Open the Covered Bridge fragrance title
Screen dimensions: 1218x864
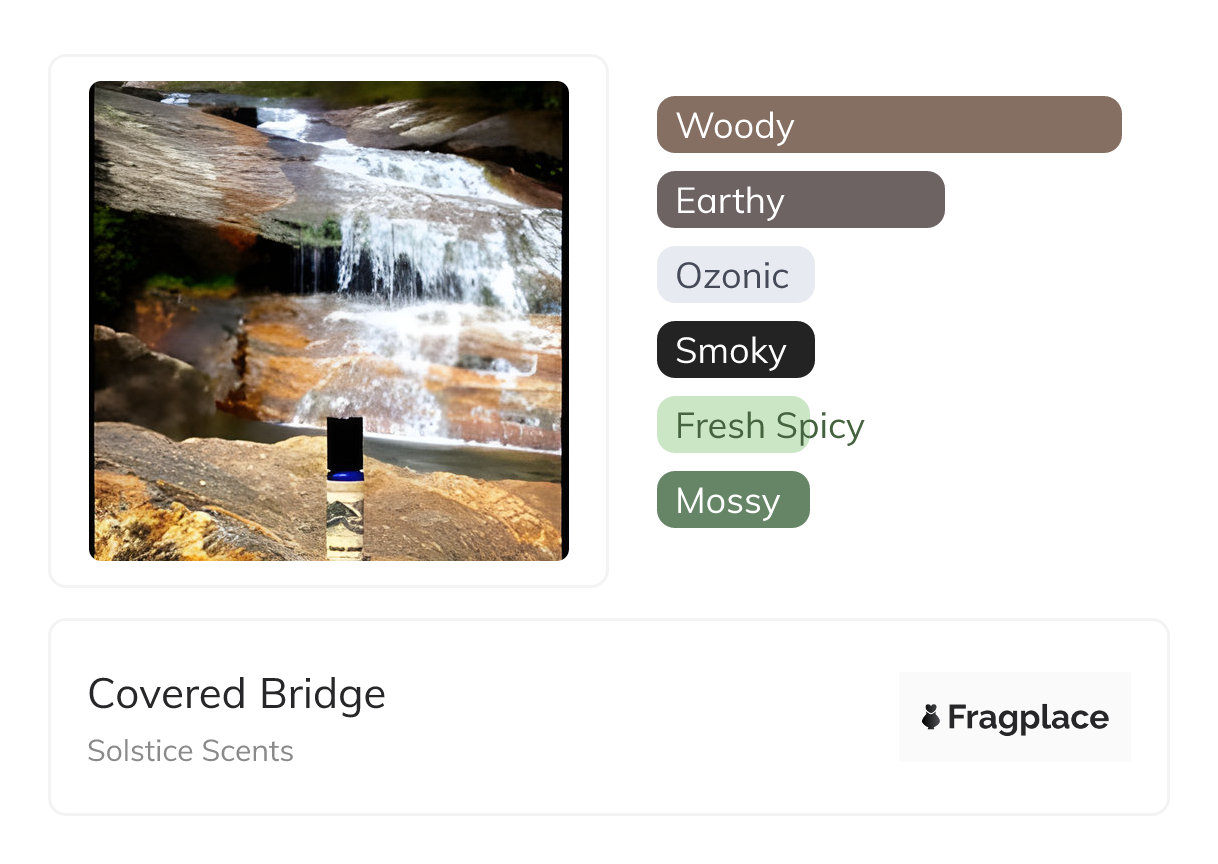(x=236, y=694)
